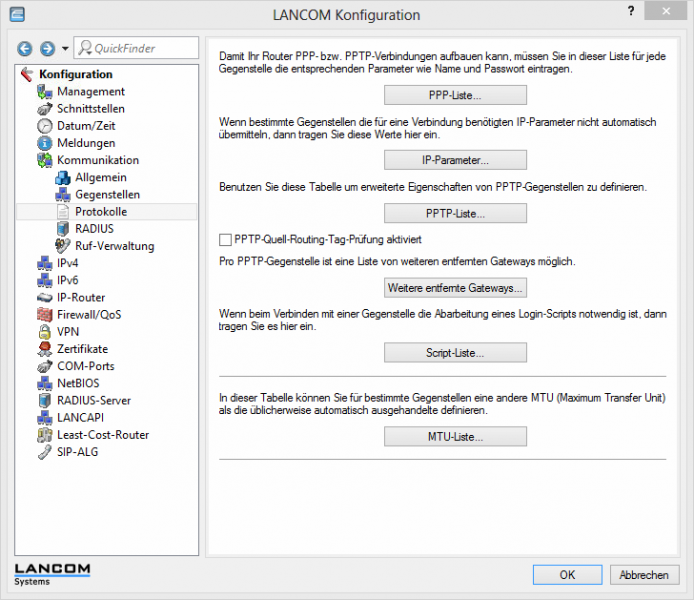The width and height of the screenshot is (694, 600).
Task: Click the back navigation arrow
Action: tap(25, 48)
